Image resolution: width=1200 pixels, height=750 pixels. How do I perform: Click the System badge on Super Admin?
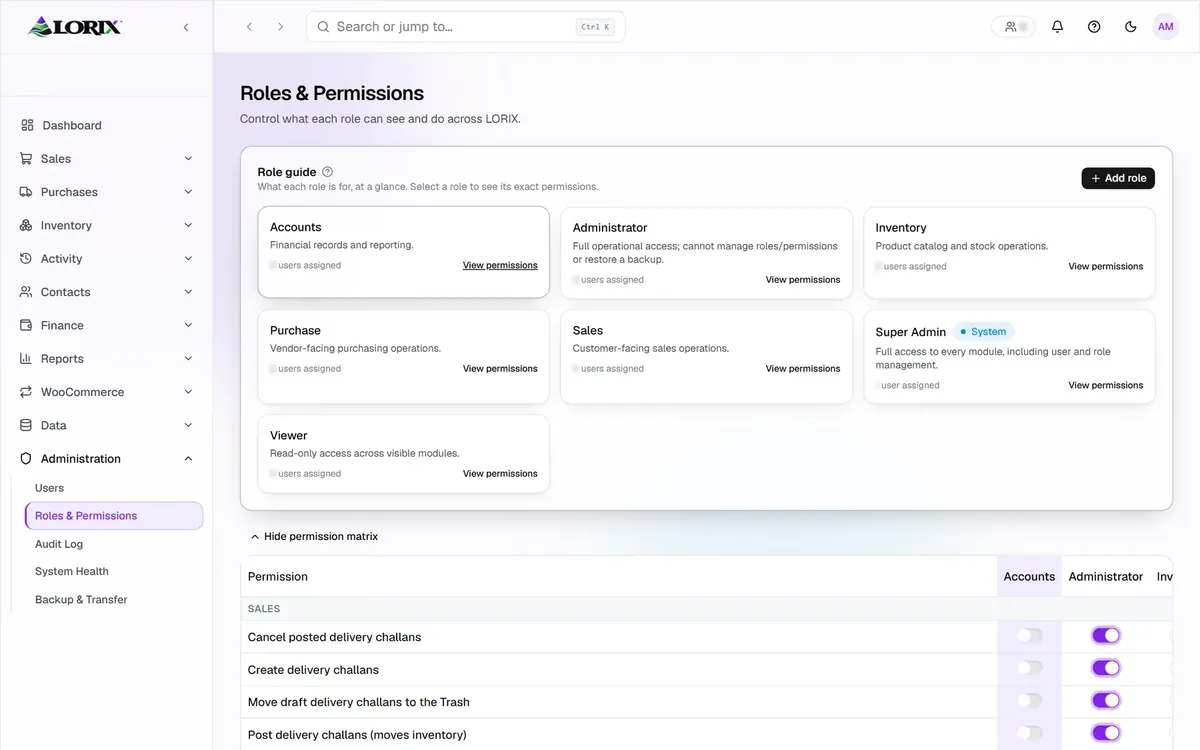click(983, 331)
